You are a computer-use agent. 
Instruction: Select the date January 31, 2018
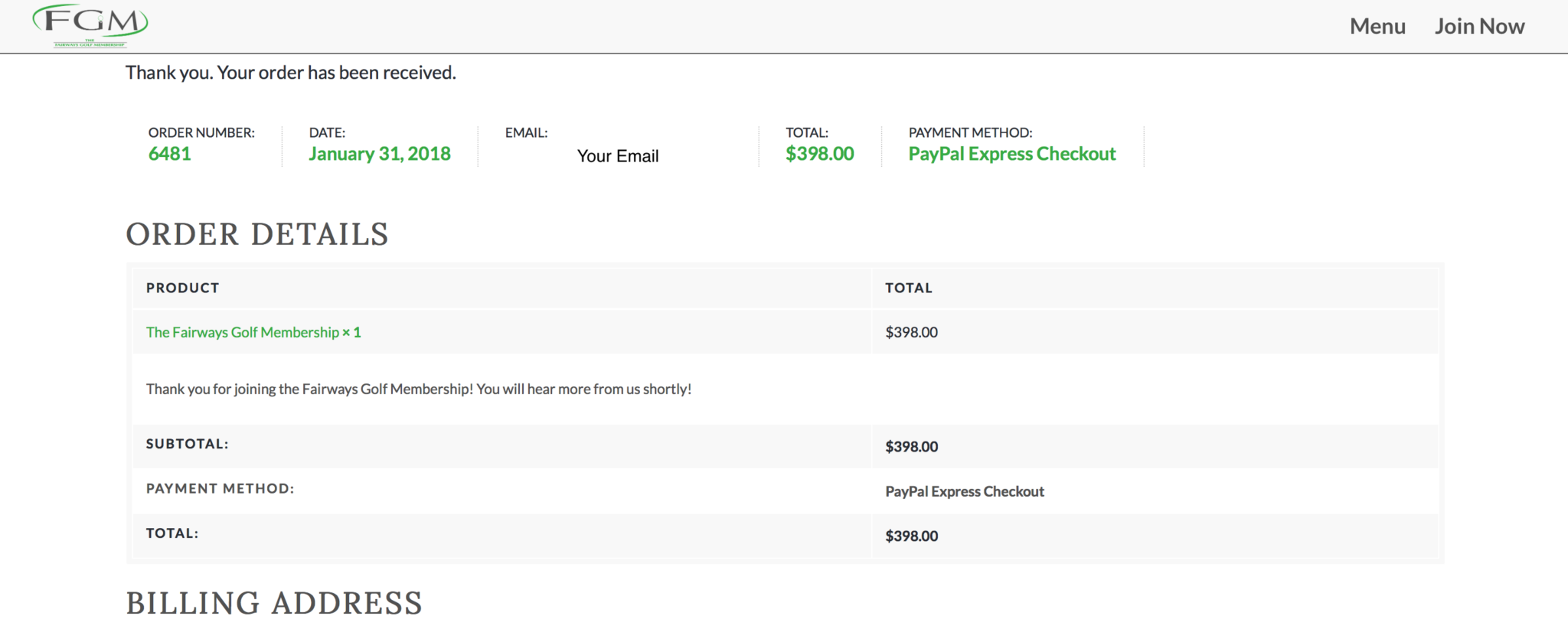380,154
